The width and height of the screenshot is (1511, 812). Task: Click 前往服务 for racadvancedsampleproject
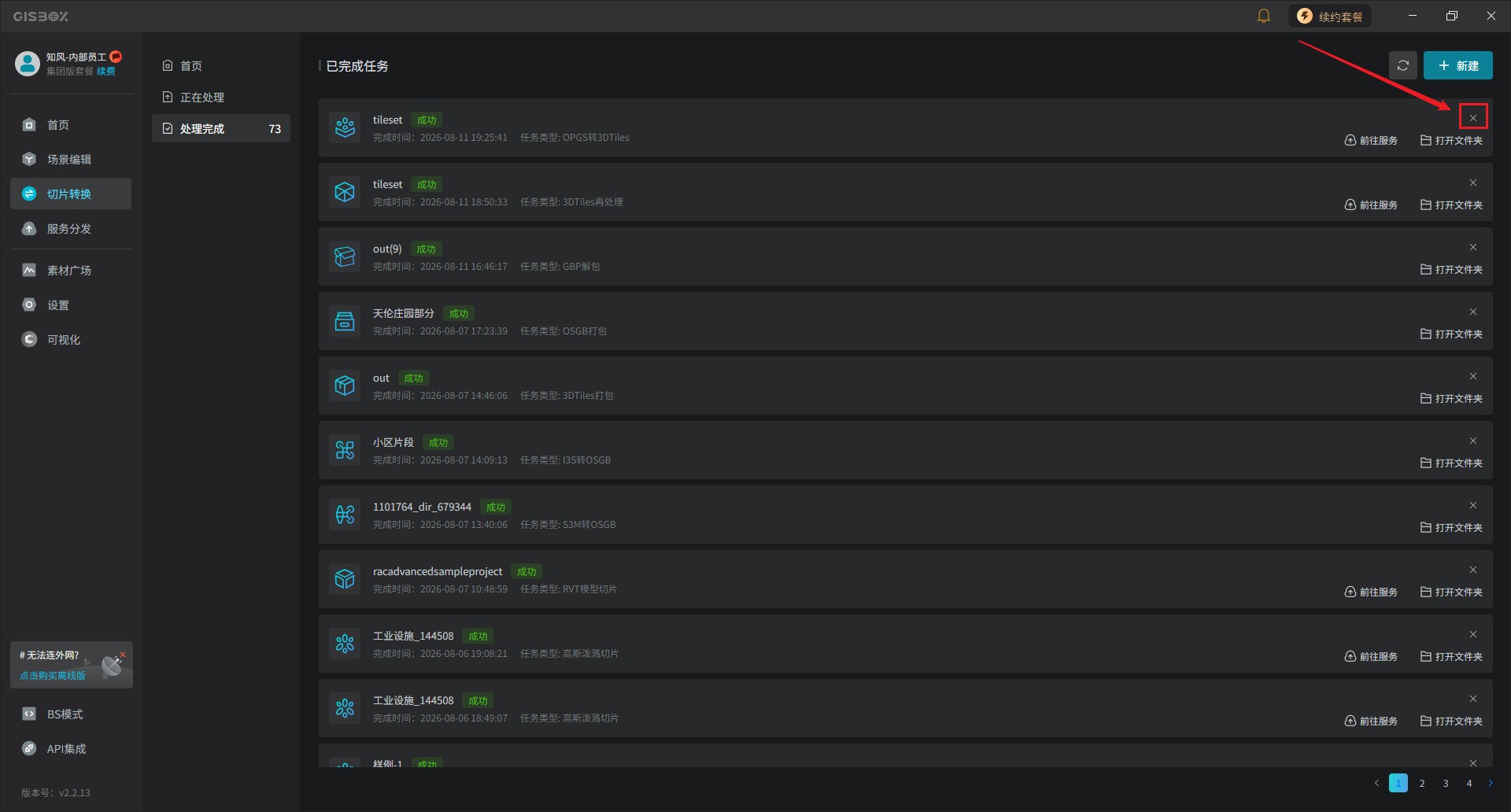1371,592
